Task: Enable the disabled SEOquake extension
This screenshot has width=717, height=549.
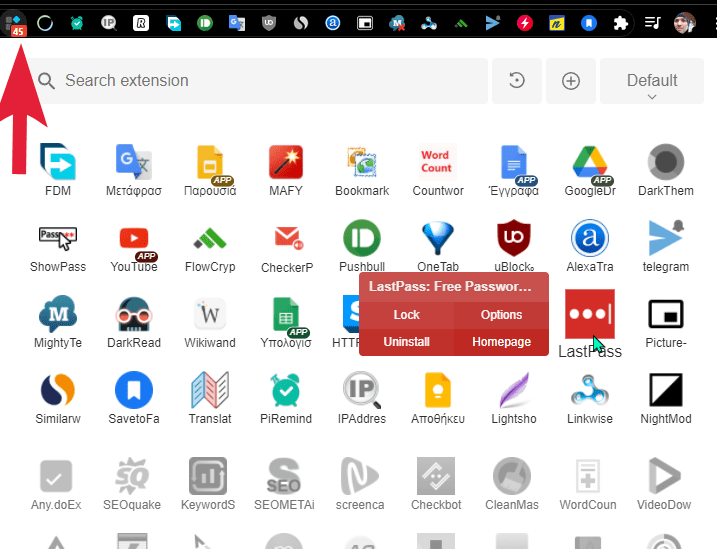Action: (x=132, y=475)
